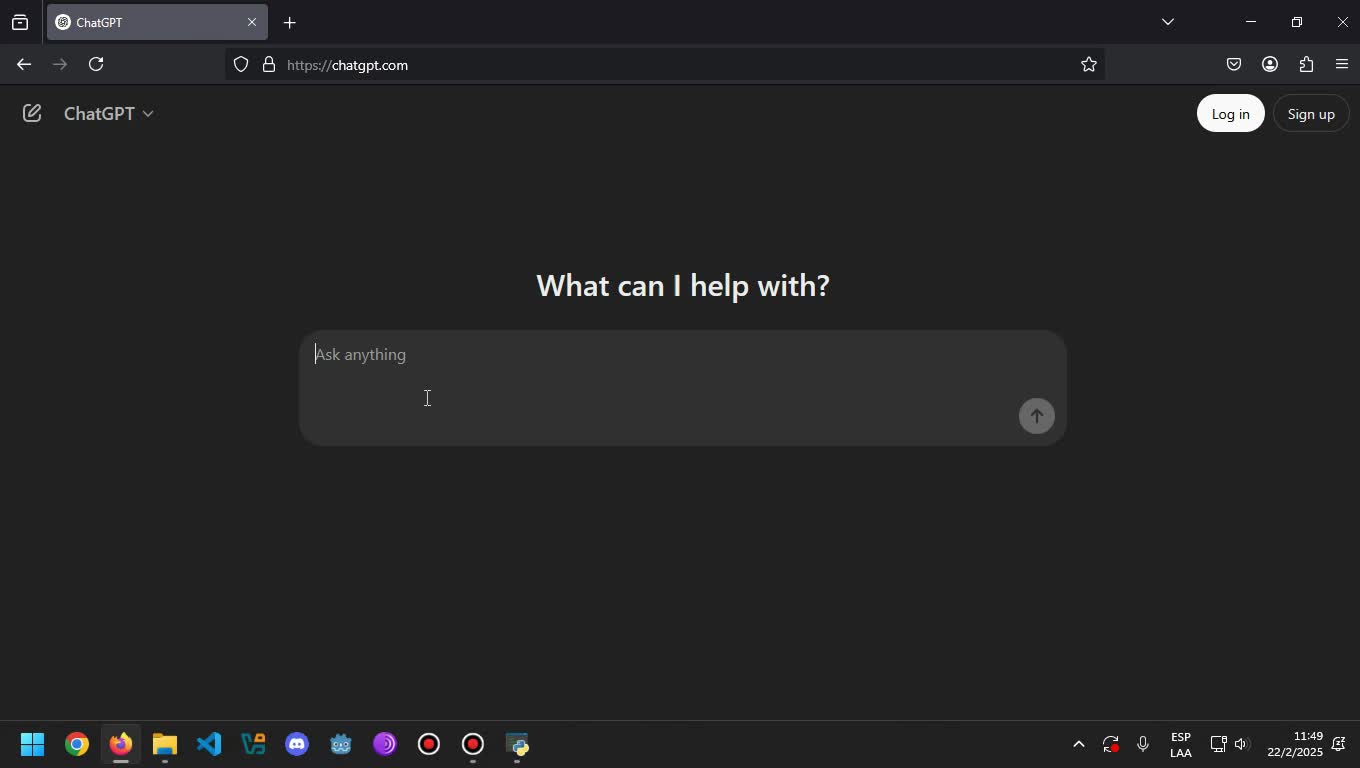Open Visual Studio Code from taskbar

[209, 744]
